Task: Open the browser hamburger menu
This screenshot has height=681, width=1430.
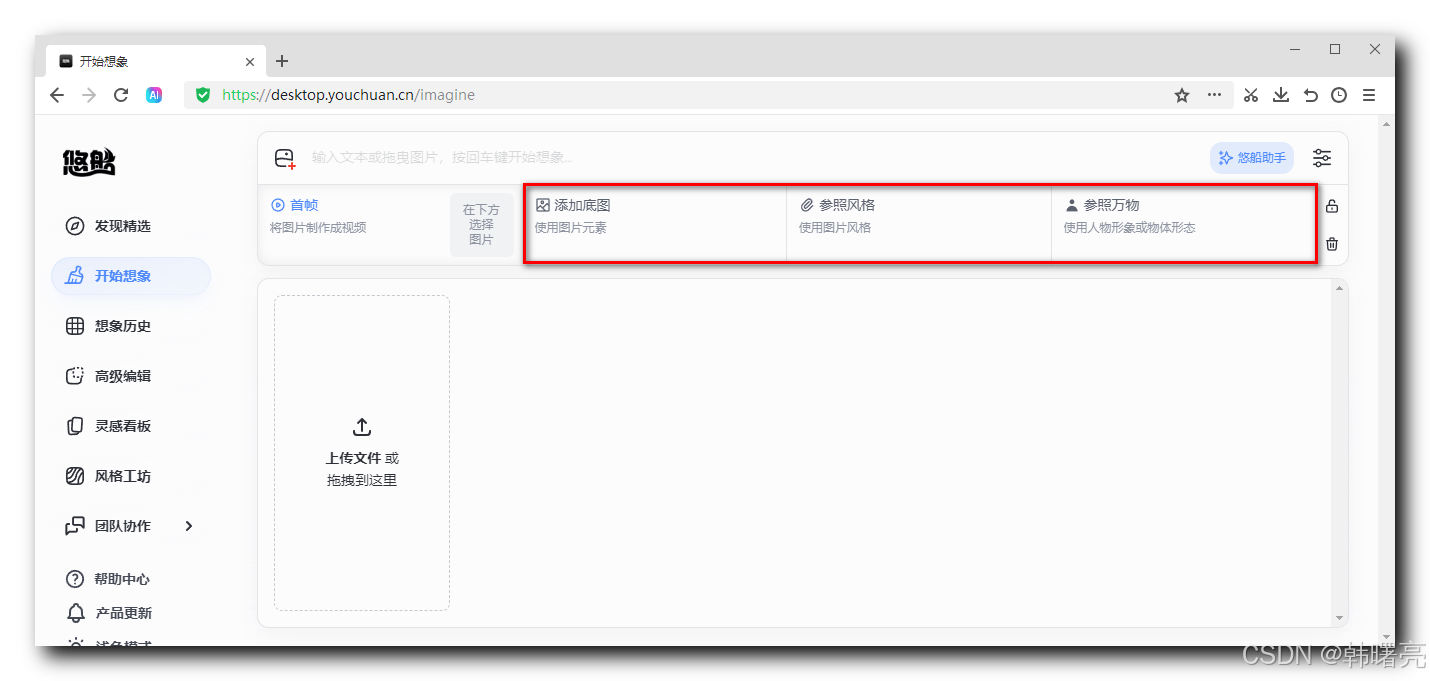Action: (x=1369, y=95)
